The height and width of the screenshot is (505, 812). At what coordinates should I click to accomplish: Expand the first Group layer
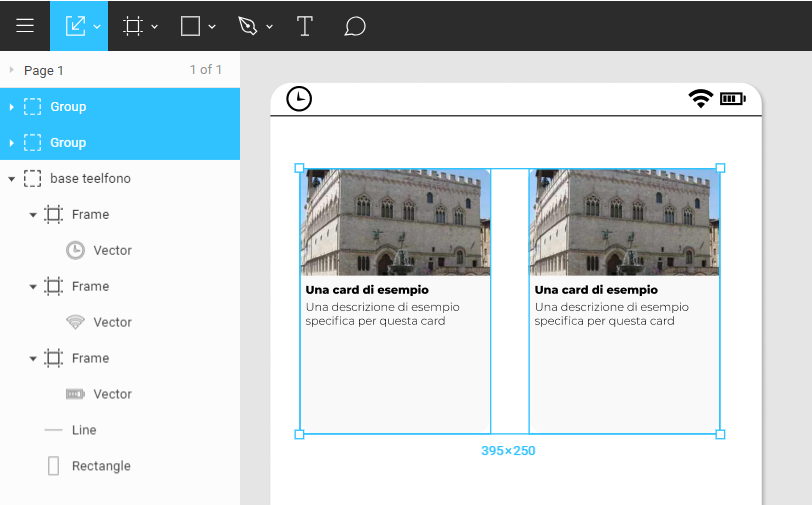pos(11,107)
